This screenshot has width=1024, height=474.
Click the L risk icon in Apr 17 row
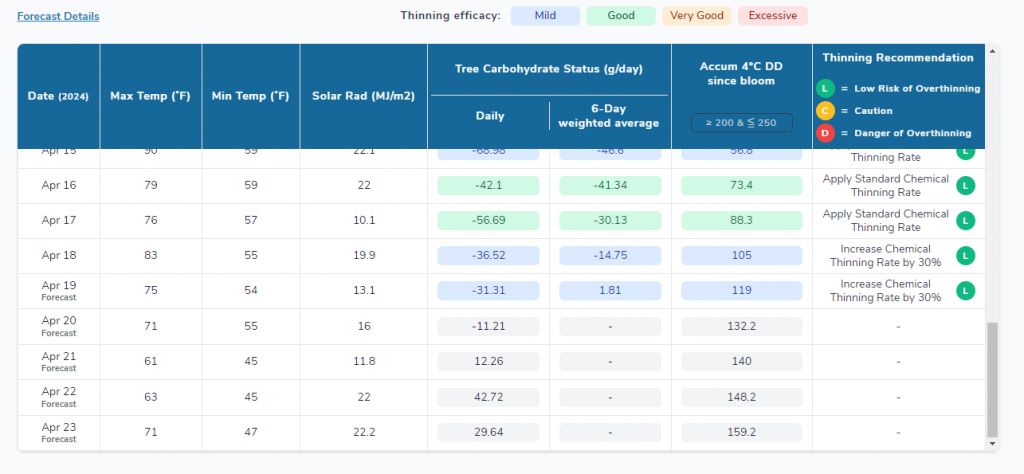pyautogui.click(x=965, y=220)
